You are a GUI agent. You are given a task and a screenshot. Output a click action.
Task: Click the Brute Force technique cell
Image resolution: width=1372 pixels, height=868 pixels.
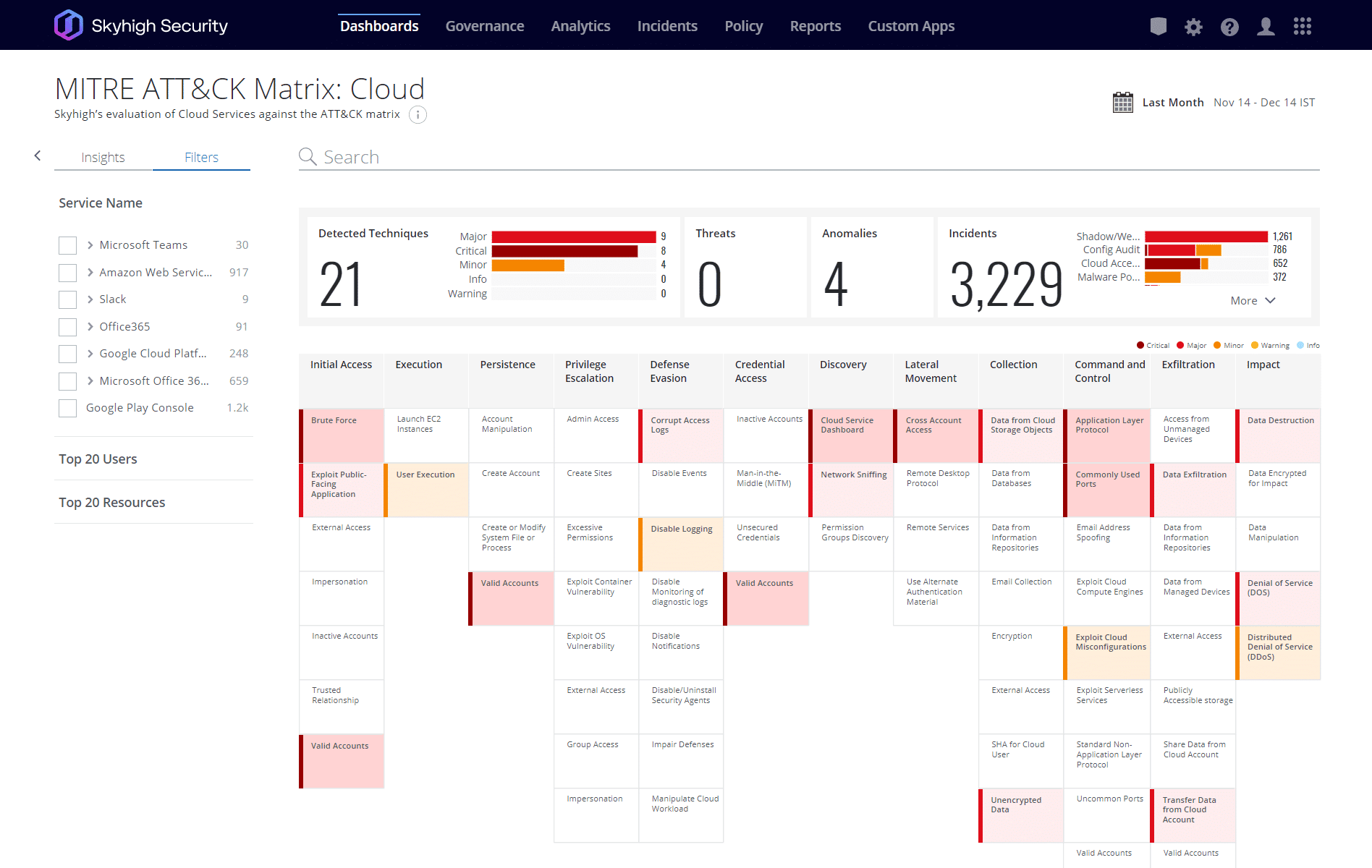(x=342, y=435)
